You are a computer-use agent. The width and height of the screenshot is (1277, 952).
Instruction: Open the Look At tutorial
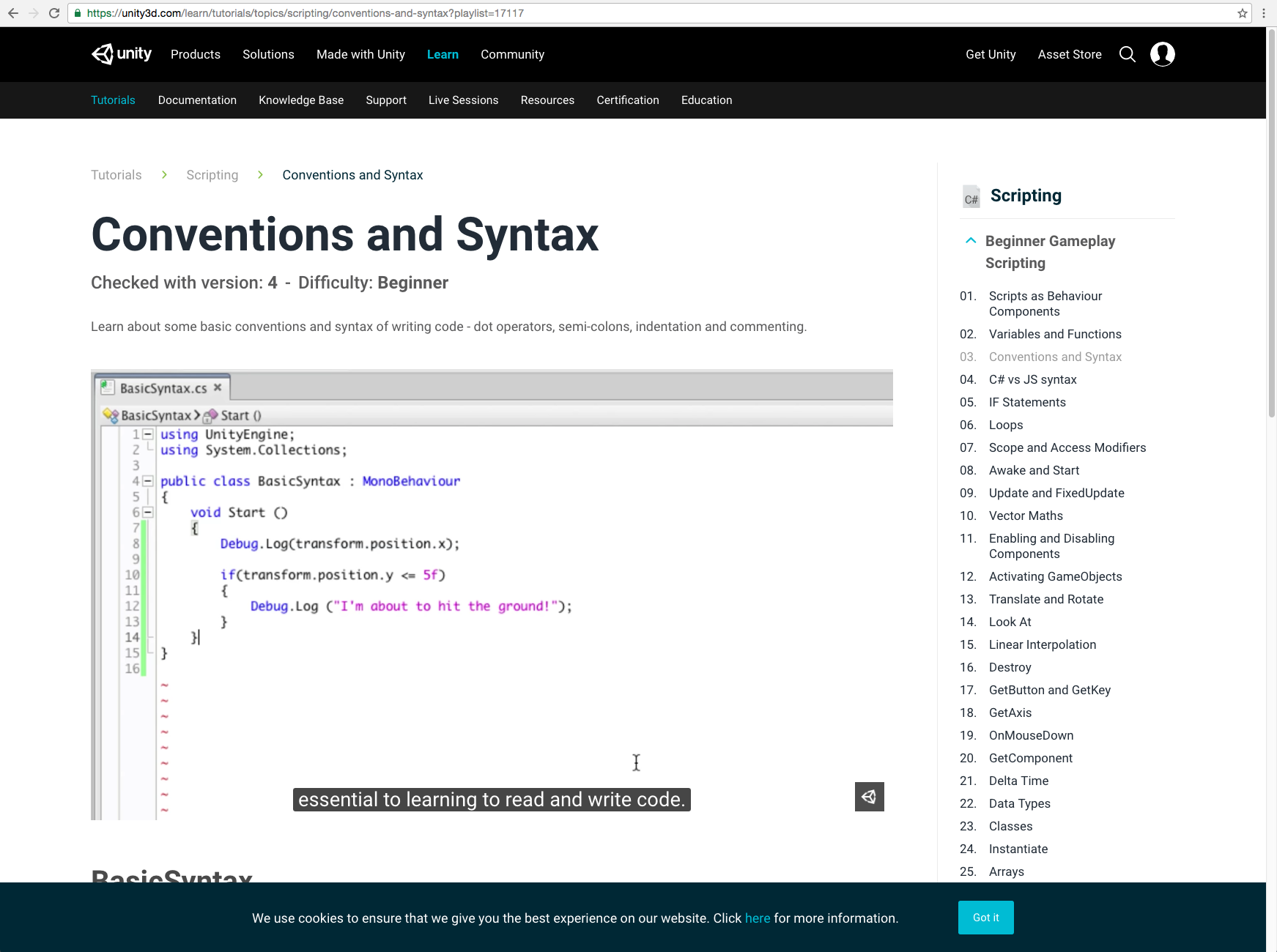coord(1010,622)
